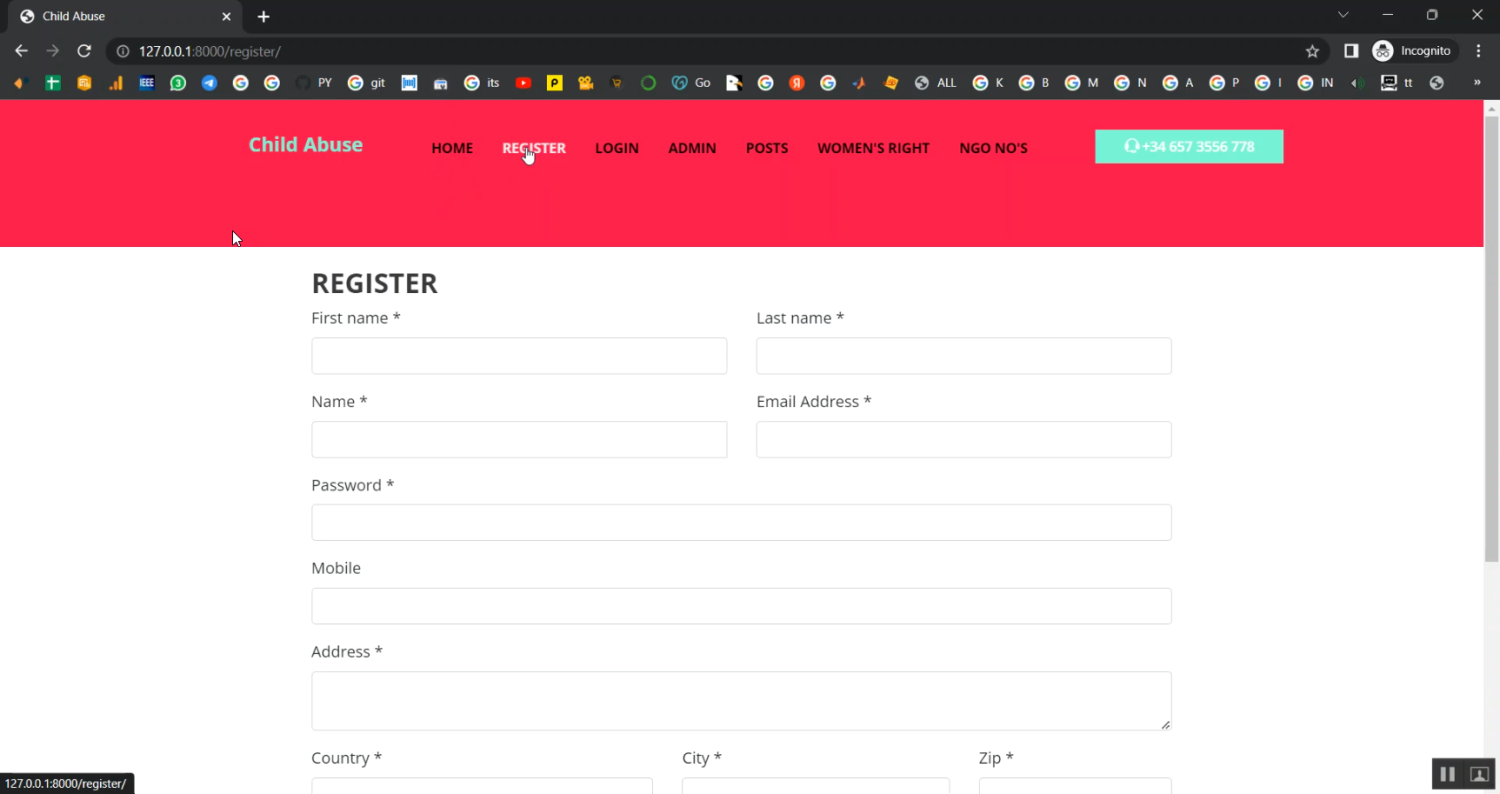Open a new browser tab

pos(263,16)
